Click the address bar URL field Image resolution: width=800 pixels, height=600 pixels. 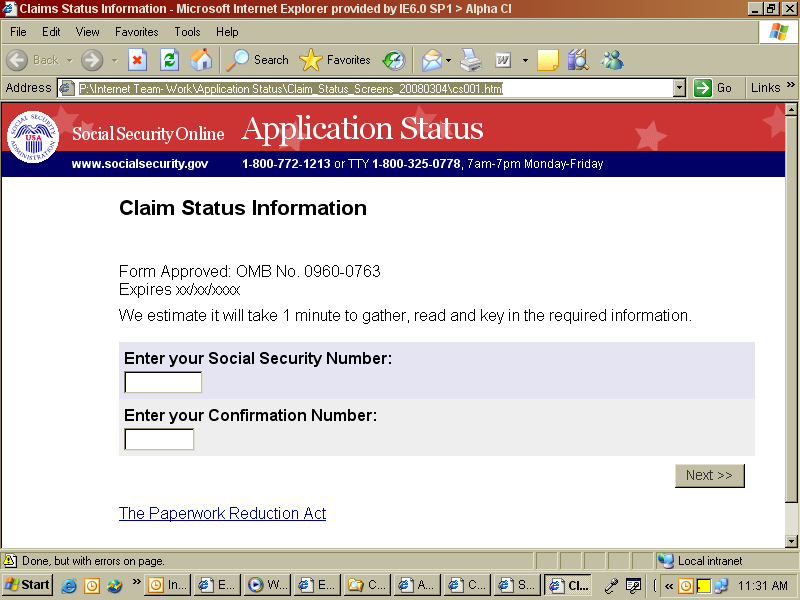tap(366, 88)
